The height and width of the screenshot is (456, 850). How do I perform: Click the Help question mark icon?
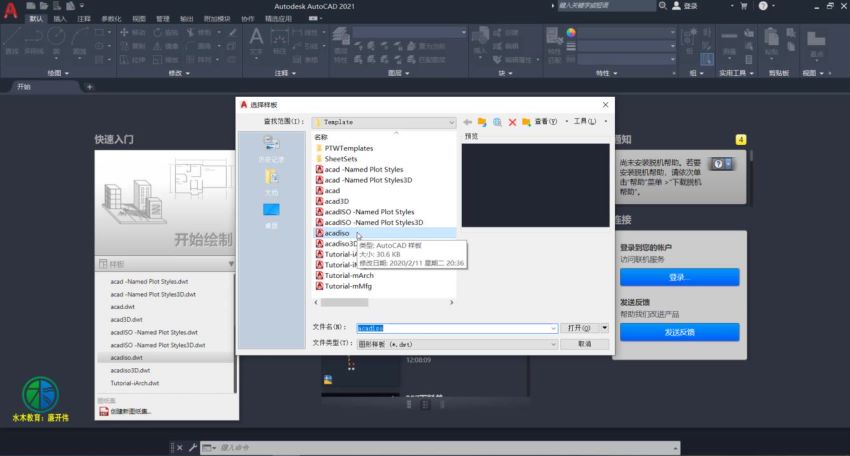(763, 6)
